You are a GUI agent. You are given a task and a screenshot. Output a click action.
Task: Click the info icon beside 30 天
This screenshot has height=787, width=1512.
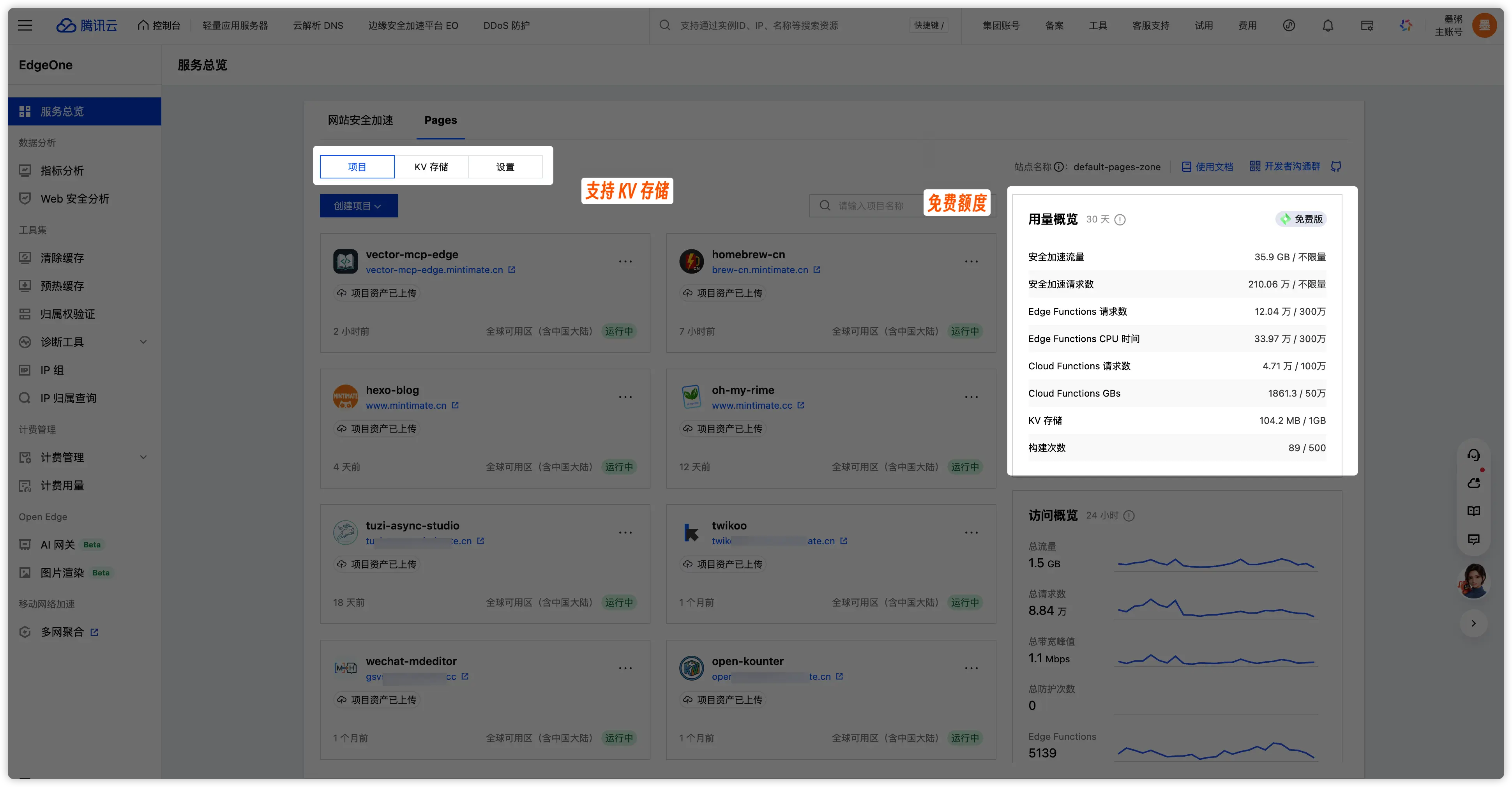[x=1120, y=219]
